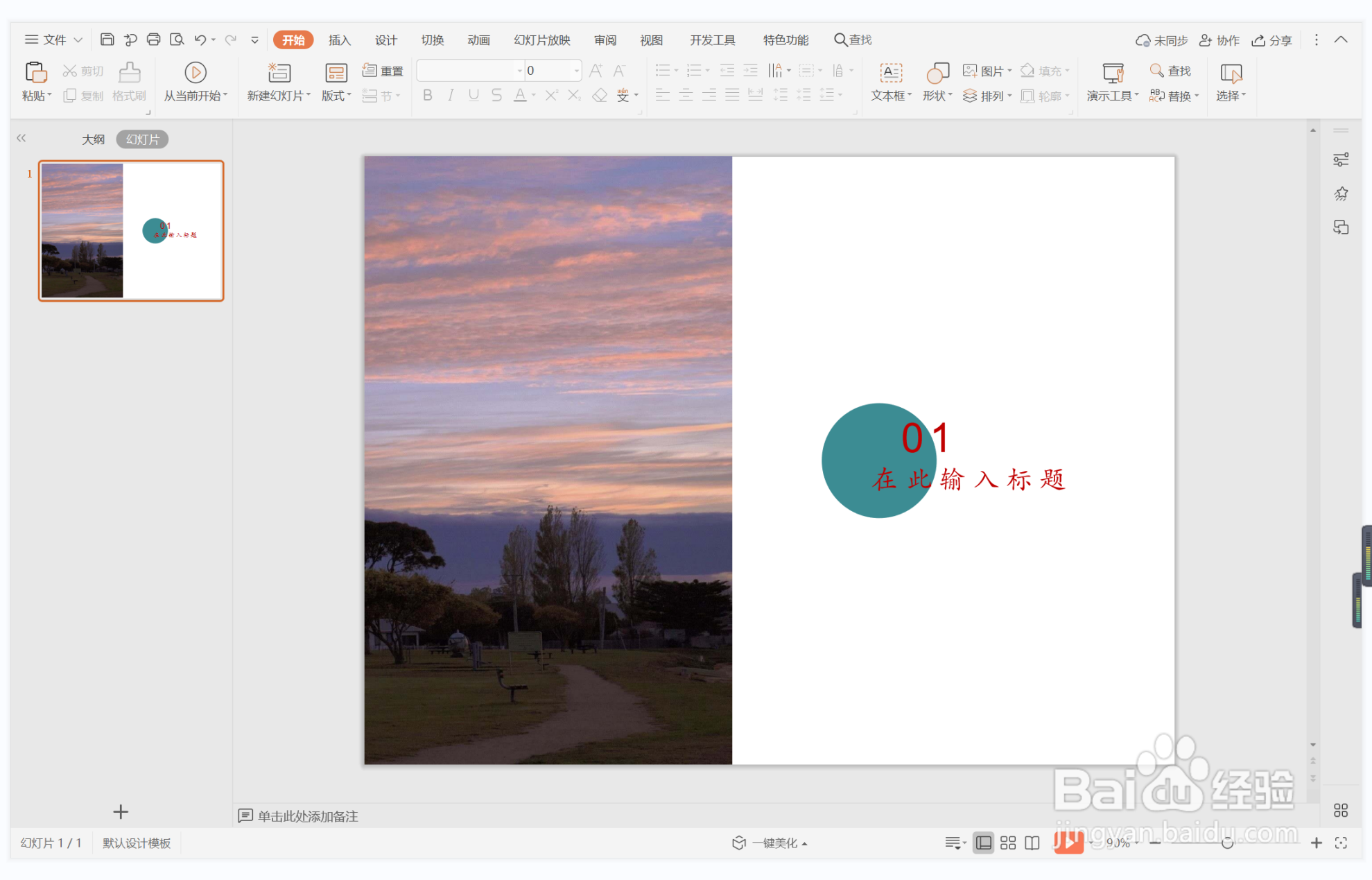Toggle Underline formatting
1372x880 pixels.
(x=474, y=96)
